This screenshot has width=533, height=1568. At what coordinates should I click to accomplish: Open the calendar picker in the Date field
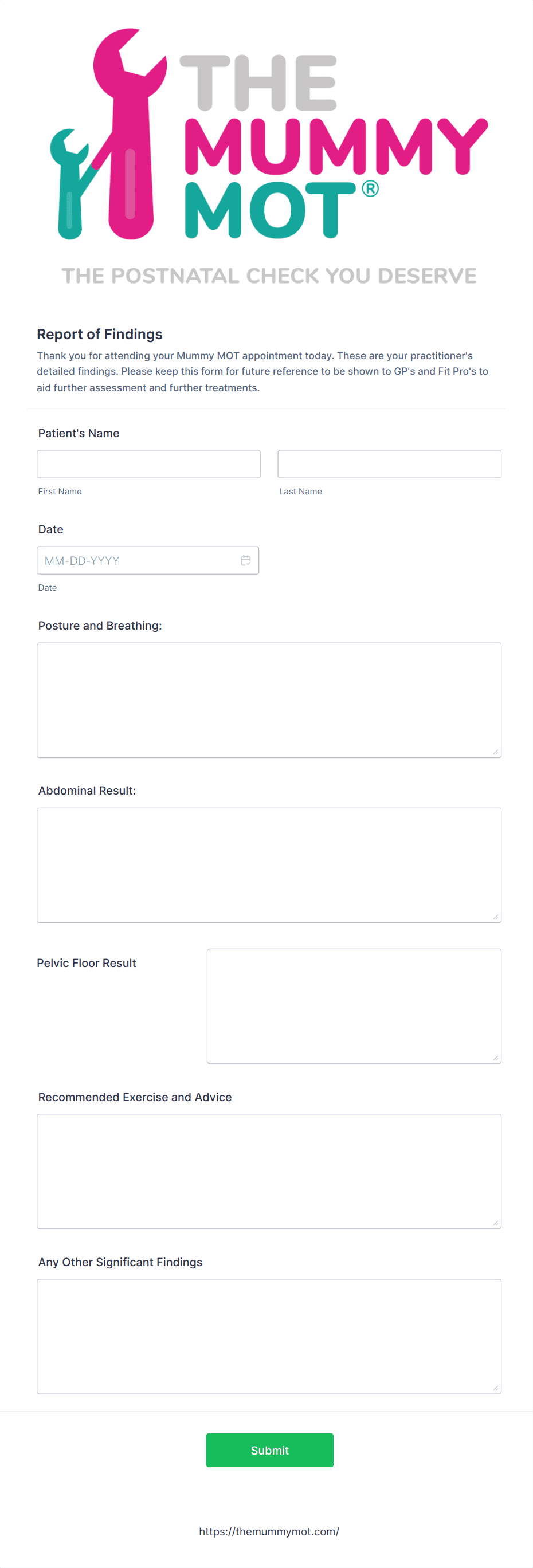point(245,561)
